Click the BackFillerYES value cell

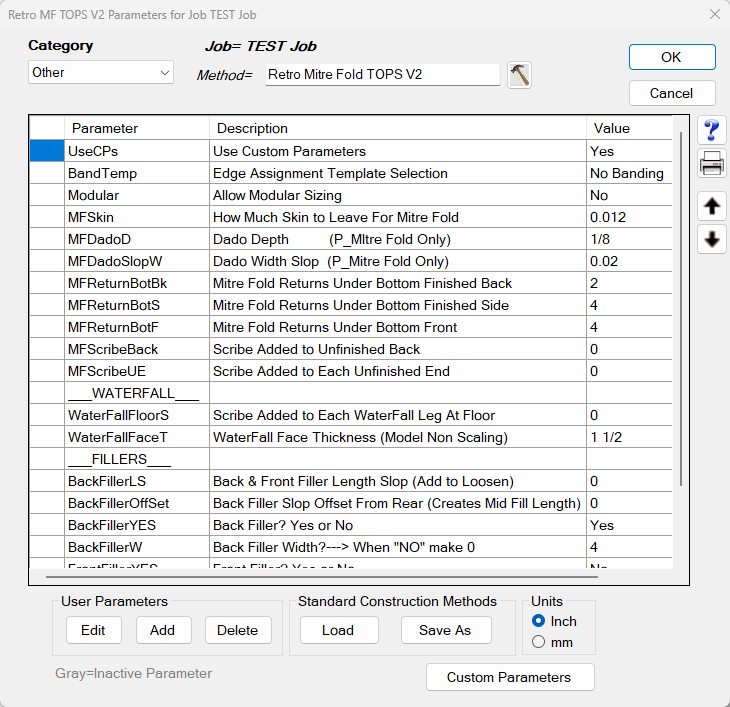point(628,525)
